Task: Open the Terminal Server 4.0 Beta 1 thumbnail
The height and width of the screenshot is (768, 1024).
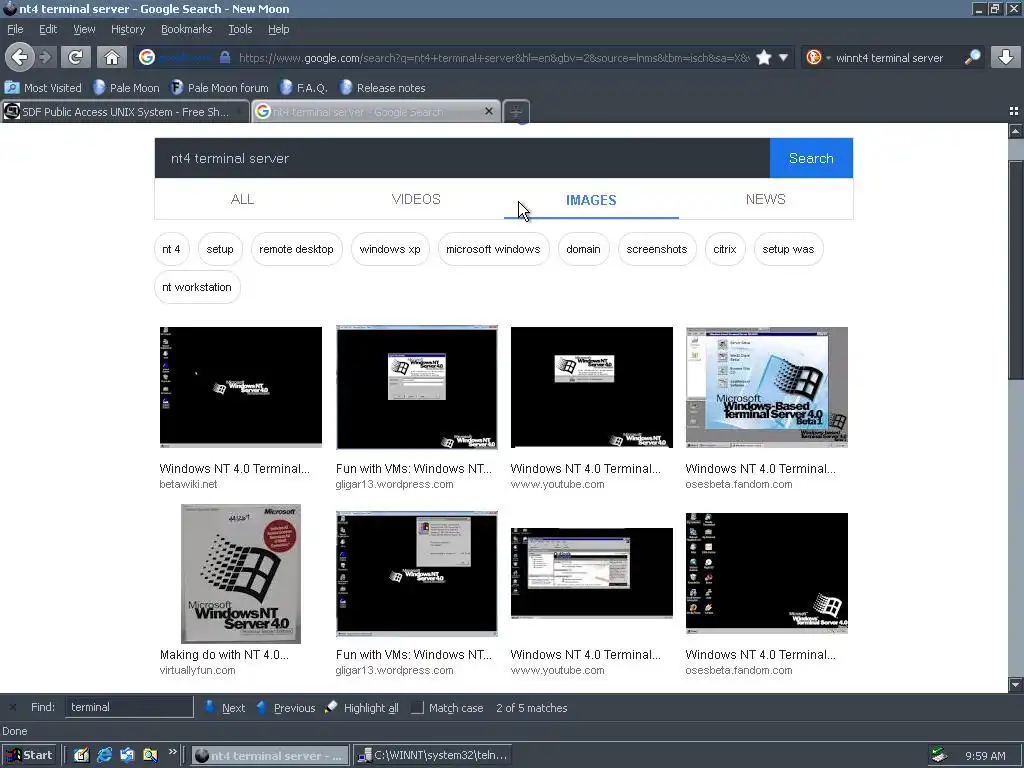Action: (767, 387)
